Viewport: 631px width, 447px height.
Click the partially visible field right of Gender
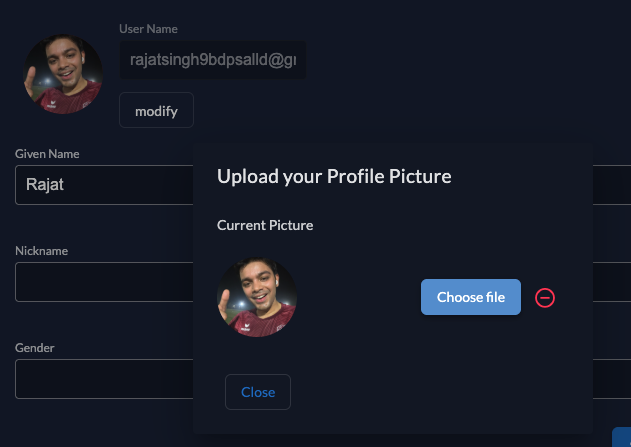(611, 379)
